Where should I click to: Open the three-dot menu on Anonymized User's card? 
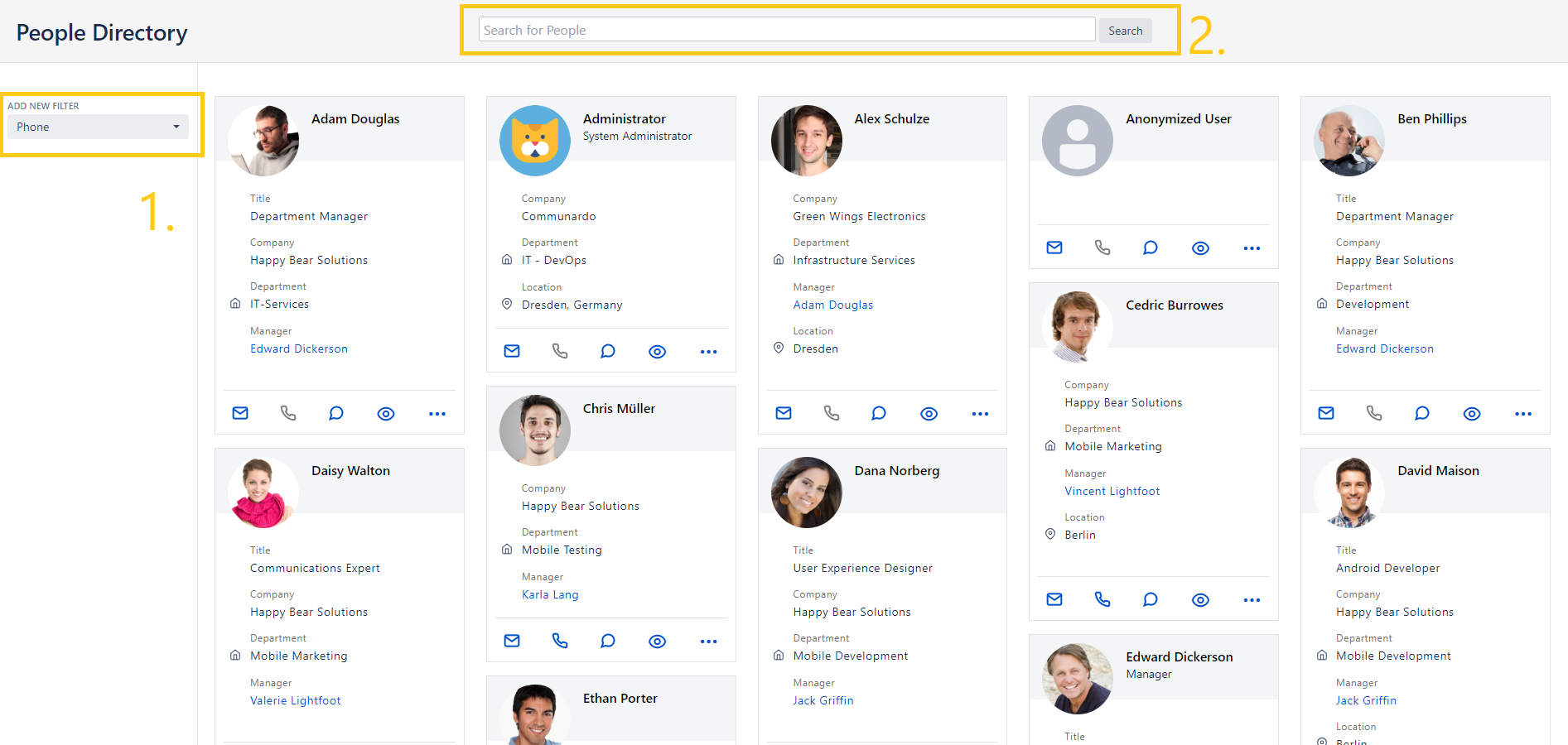(1252, 248)
